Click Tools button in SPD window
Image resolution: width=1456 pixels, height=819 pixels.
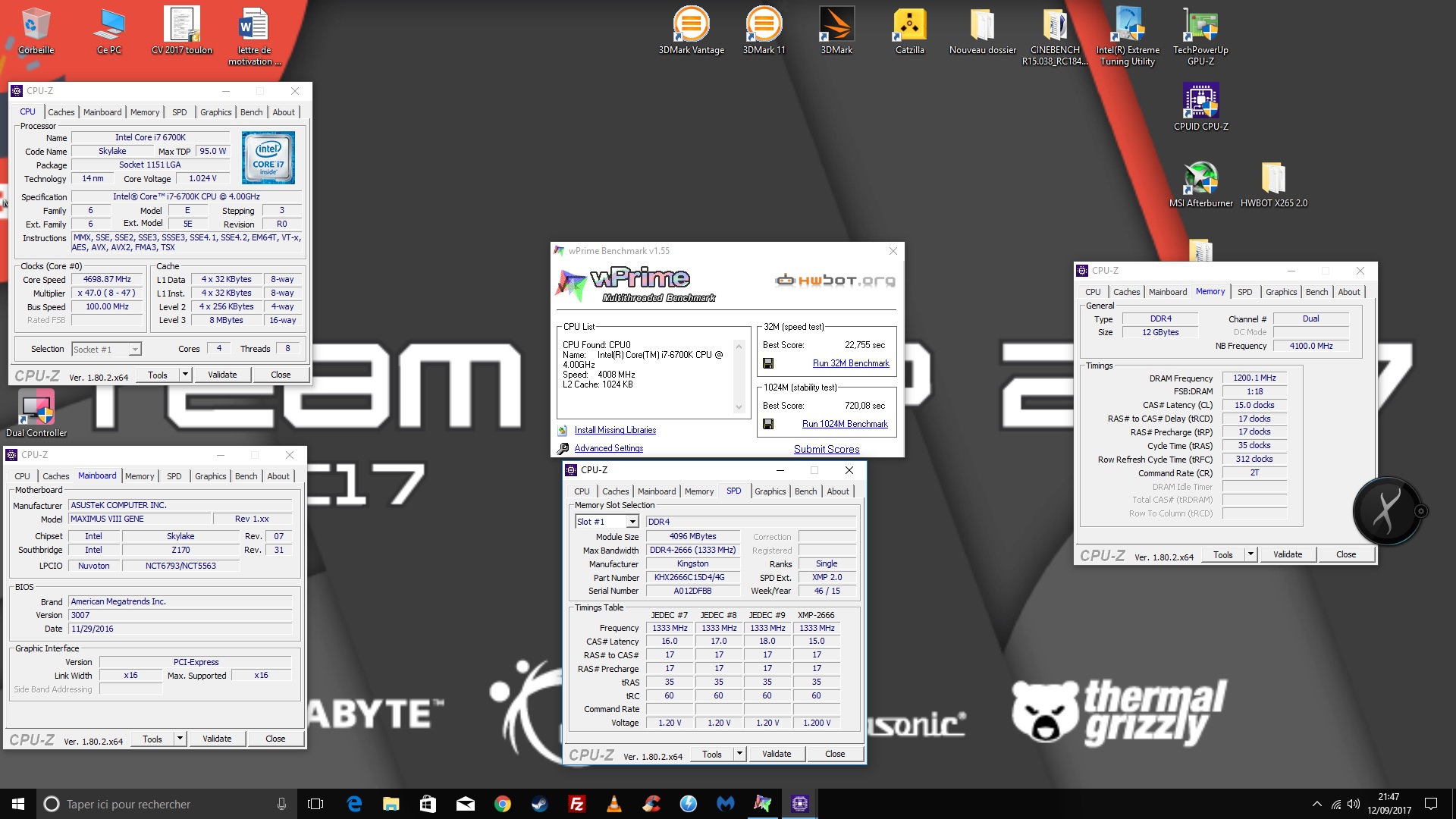tap(712, 754)
